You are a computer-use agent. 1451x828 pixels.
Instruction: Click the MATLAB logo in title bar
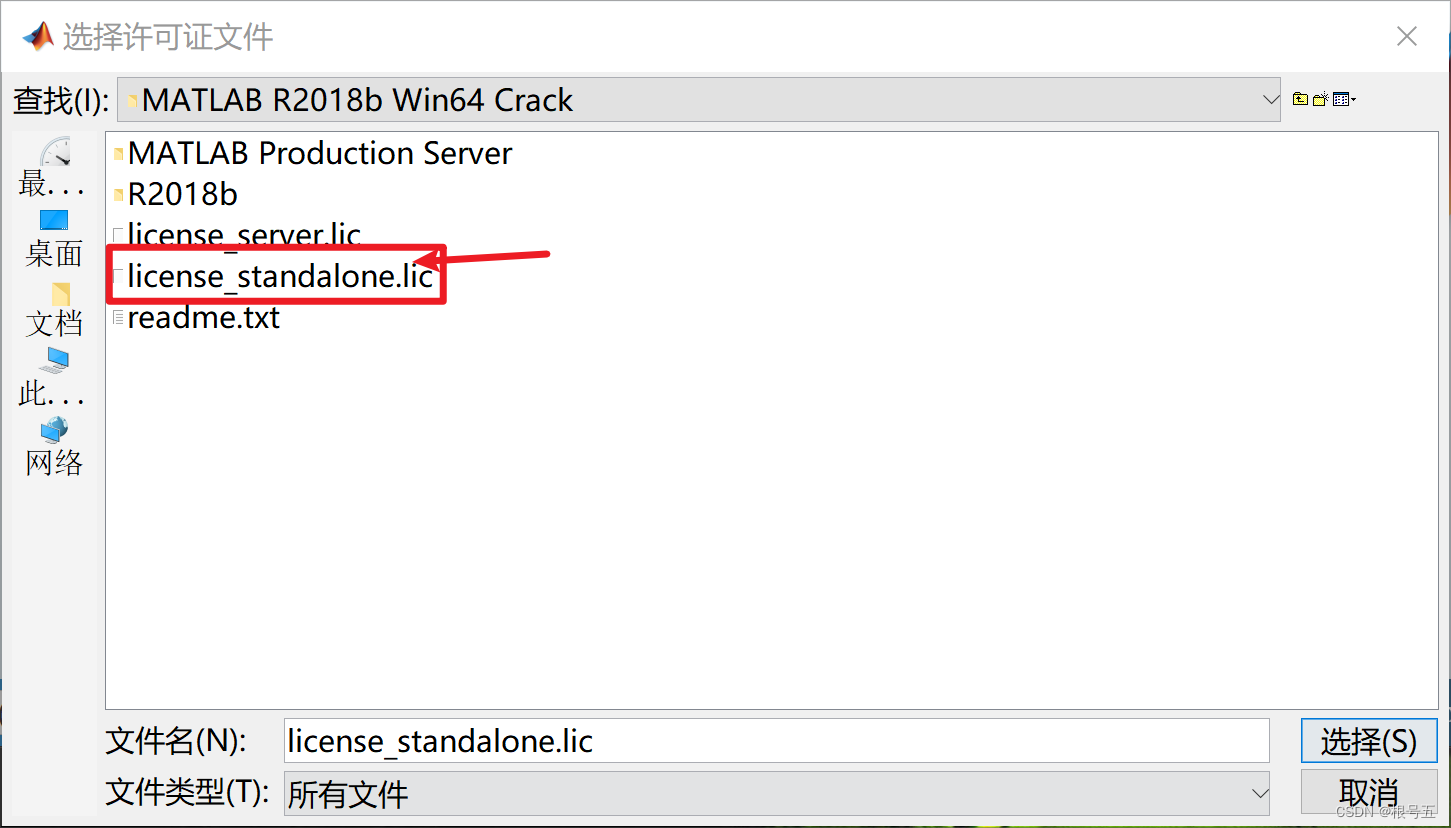[38, 36]
